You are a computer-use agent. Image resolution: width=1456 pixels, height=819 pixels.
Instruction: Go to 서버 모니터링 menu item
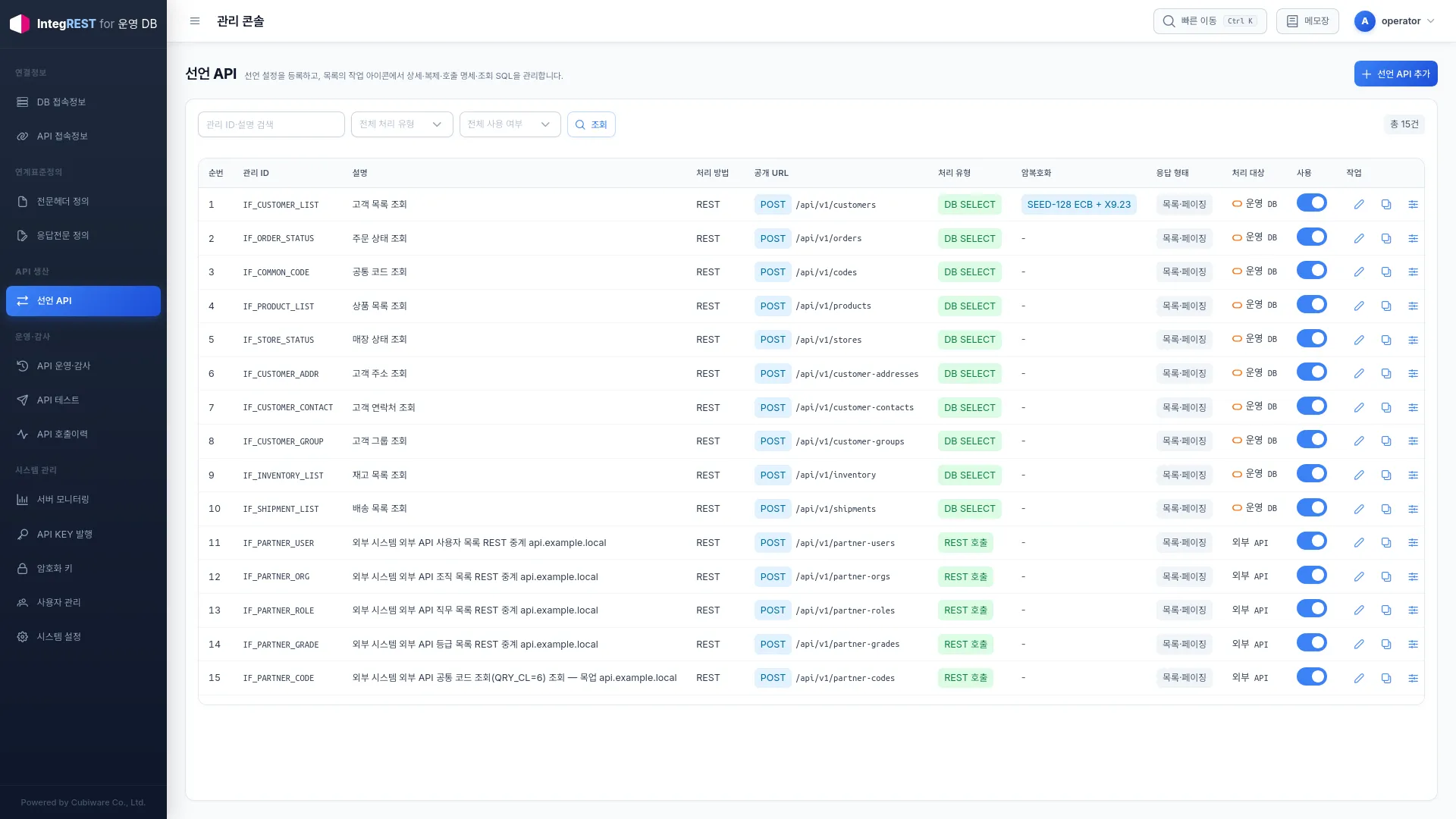click(x=83, y=500)
